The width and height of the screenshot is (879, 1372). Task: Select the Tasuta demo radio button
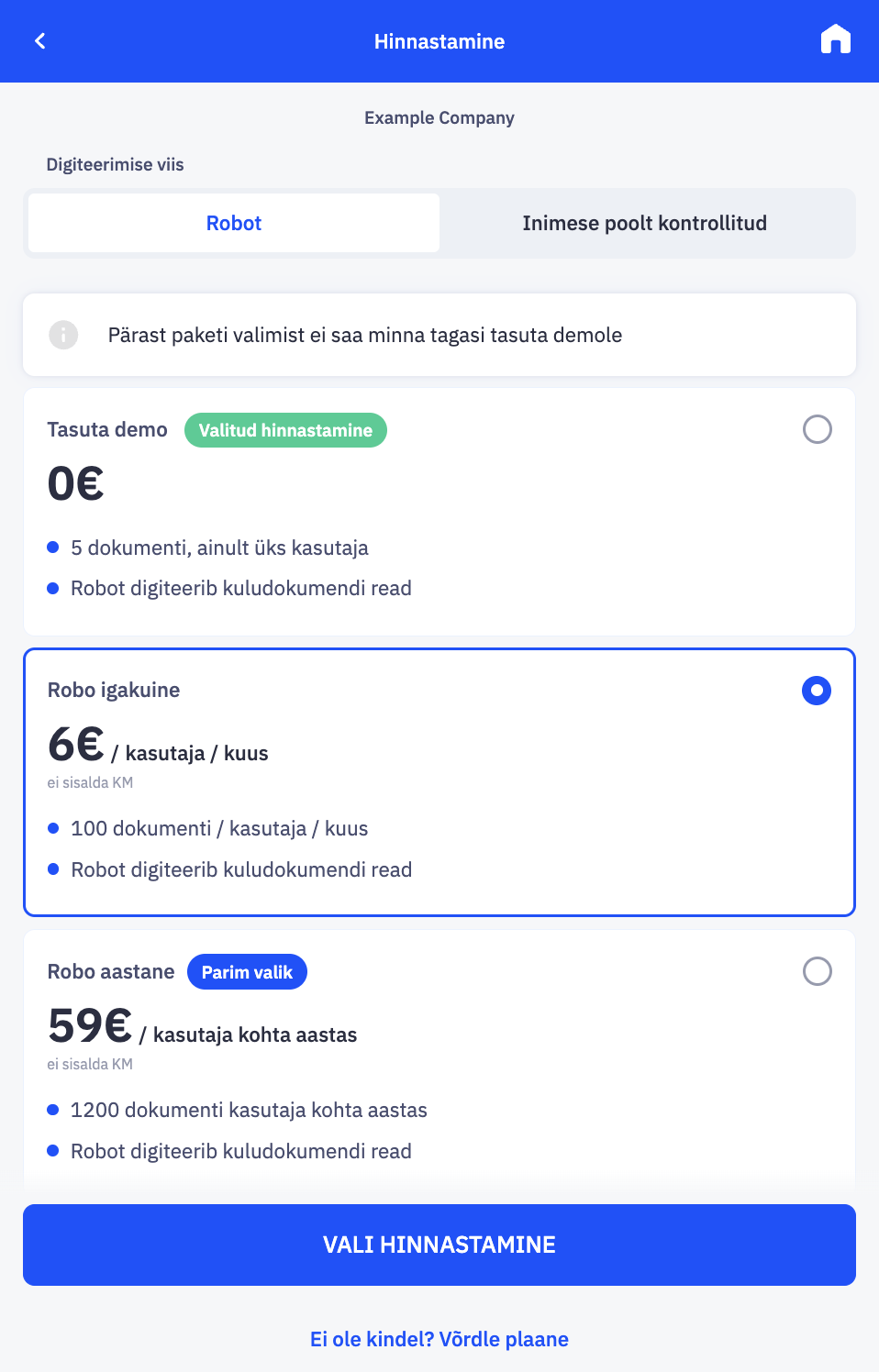pyautogui.click(x=817, y=429)
